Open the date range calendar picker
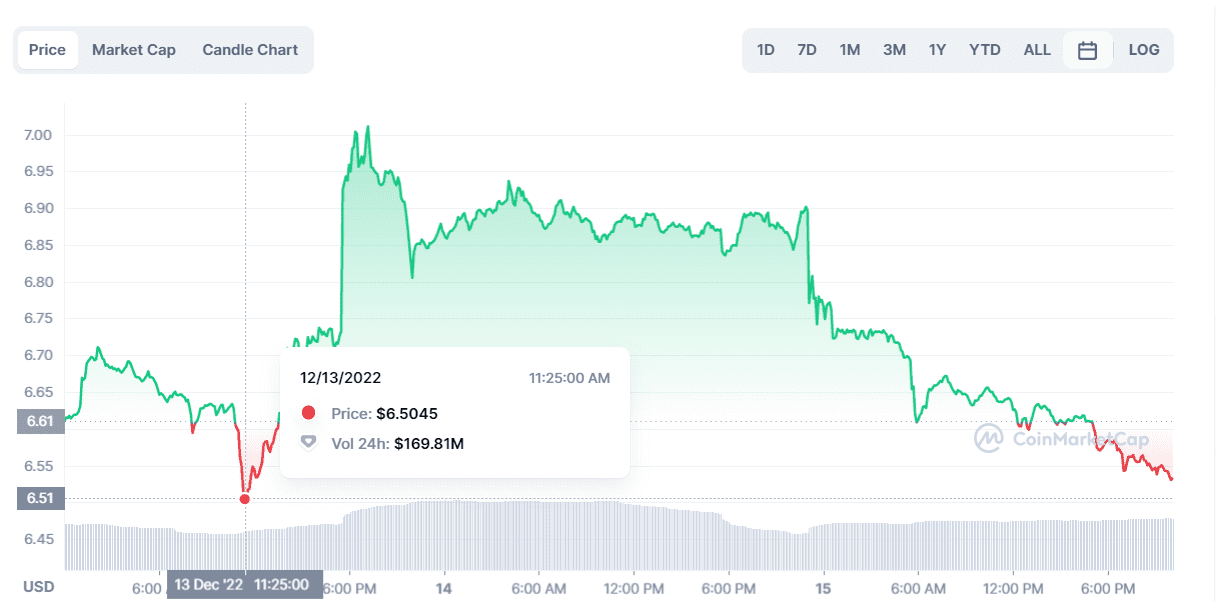Screen dimensions: 1216x601 [x=1088, y=49]
